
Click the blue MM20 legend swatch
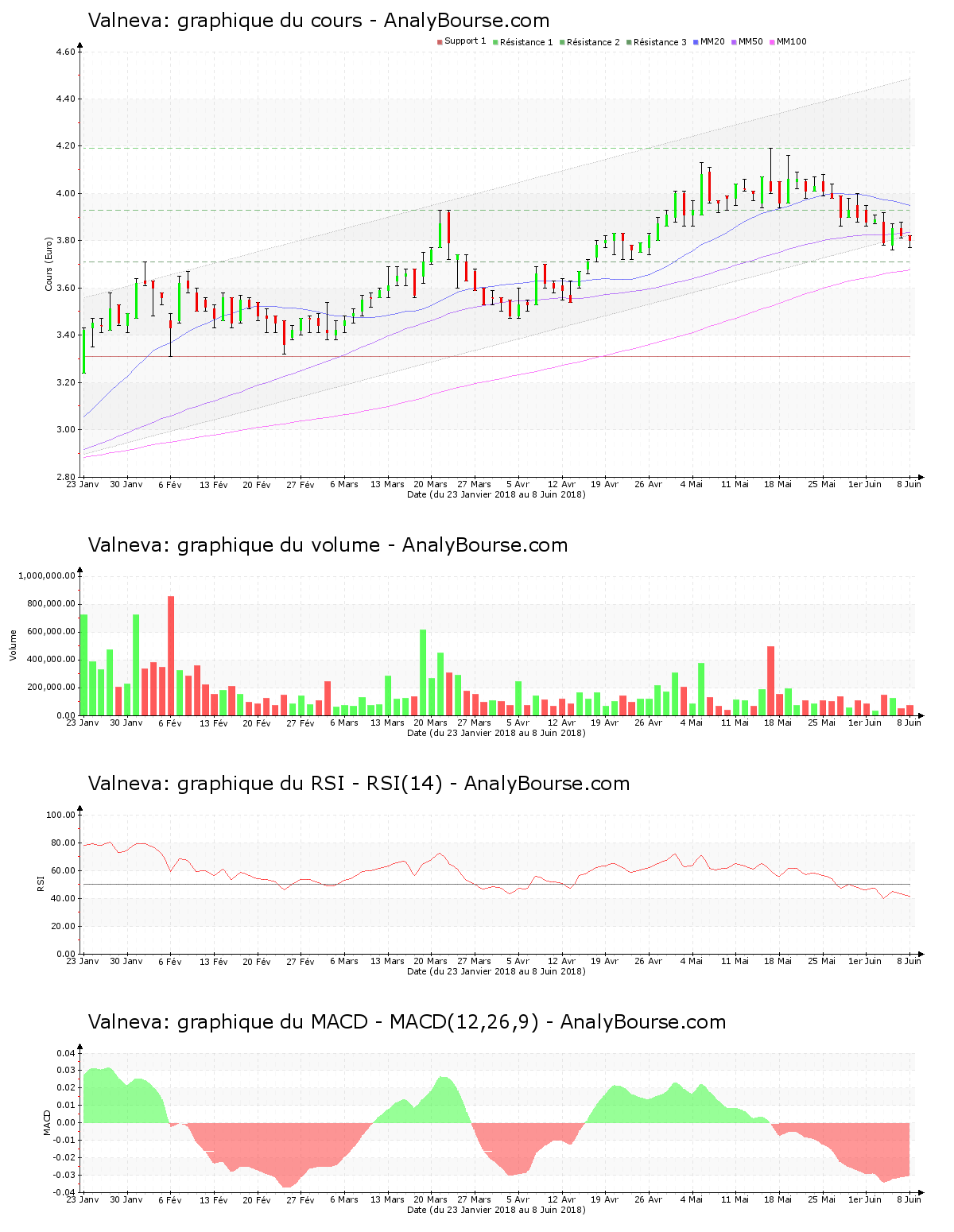(696, 42)
